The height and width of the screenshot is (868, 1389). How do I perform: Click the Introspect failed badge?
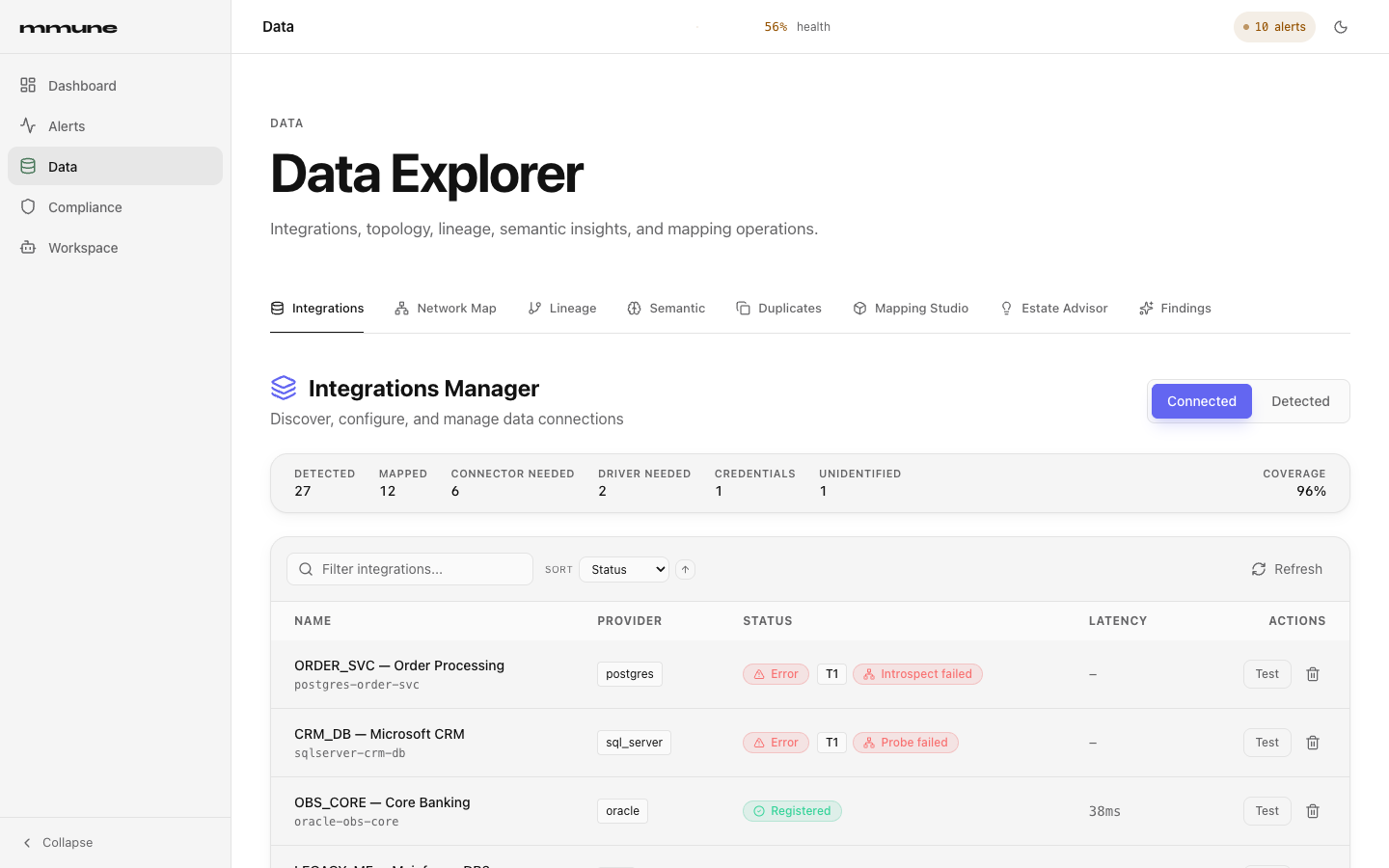click(917, 674)
